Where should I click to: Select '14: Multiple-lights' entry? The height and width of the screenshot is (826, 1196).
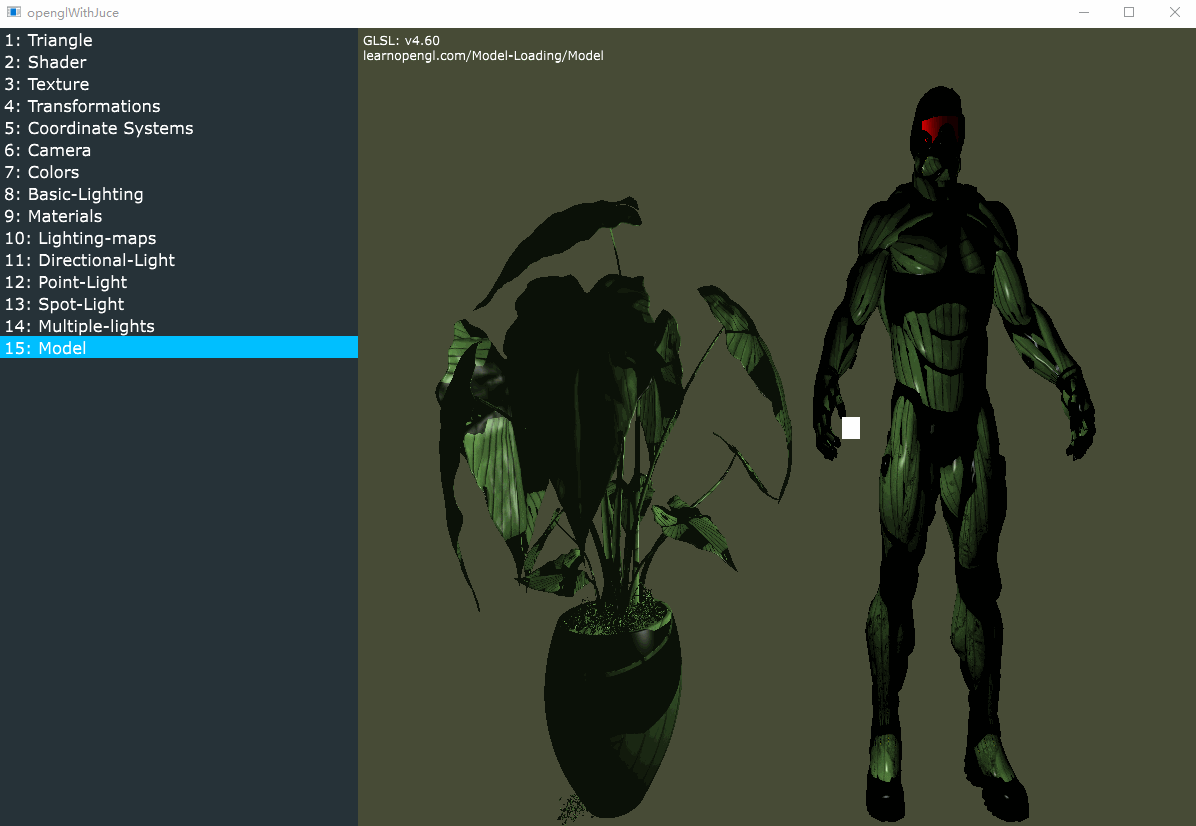(178, 326)
